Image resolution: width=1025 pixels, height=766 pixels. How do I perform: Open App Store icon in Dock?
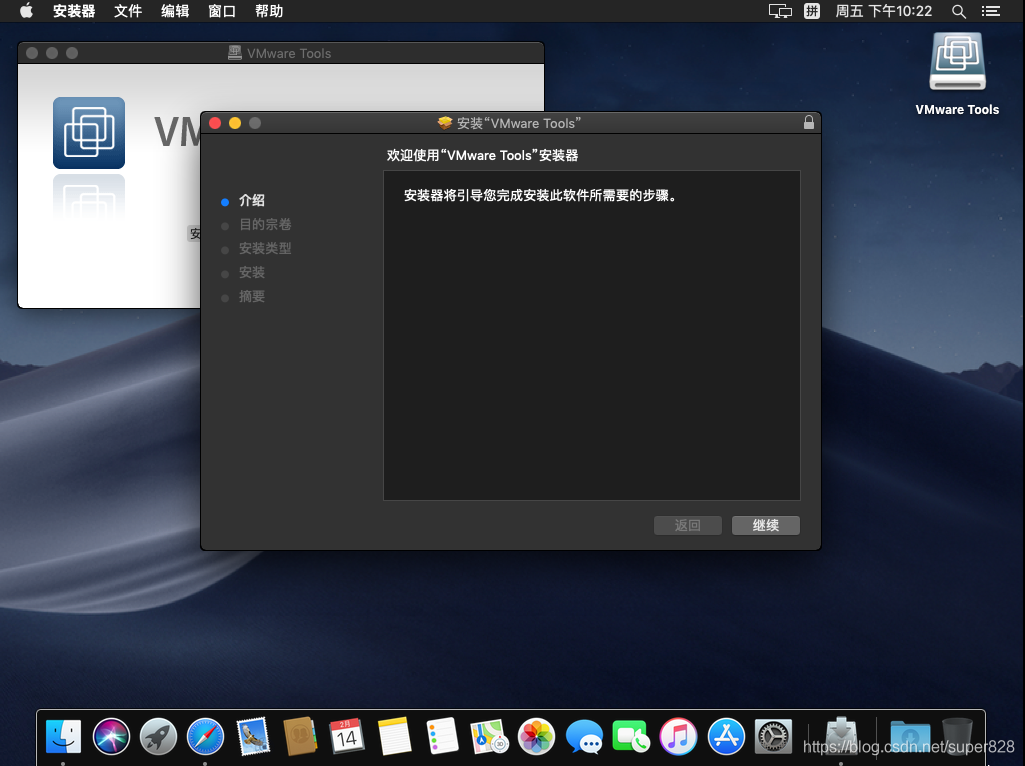[726, 737]
